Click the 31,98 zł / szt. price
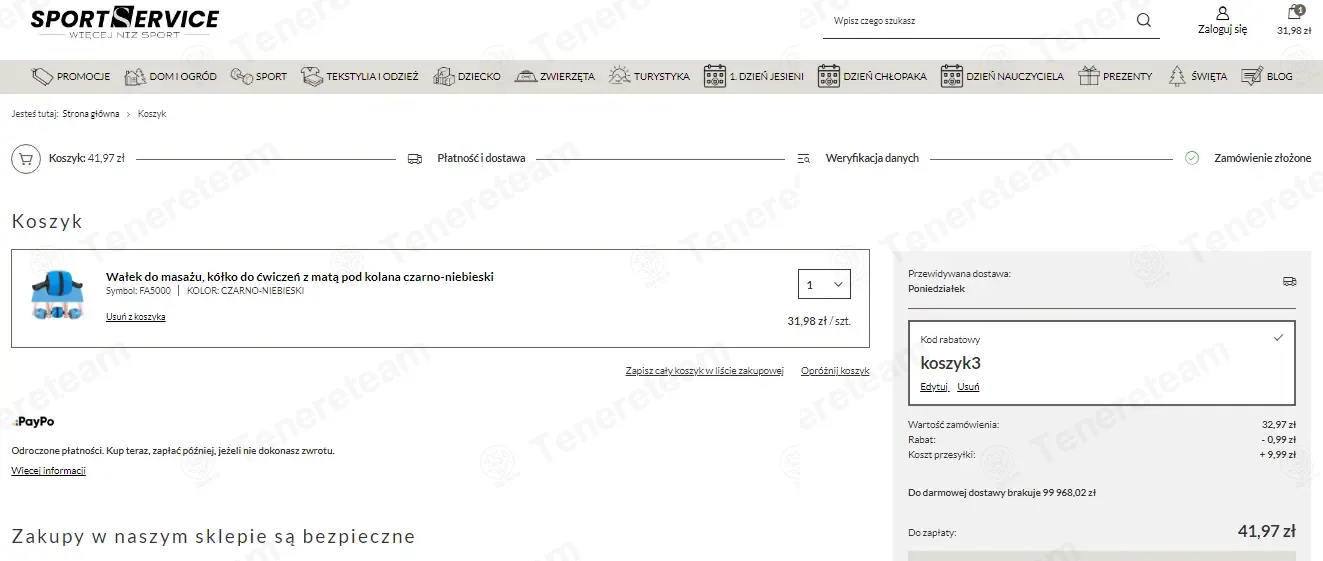This screenshot has height=561, width=1323. (819, 321)
